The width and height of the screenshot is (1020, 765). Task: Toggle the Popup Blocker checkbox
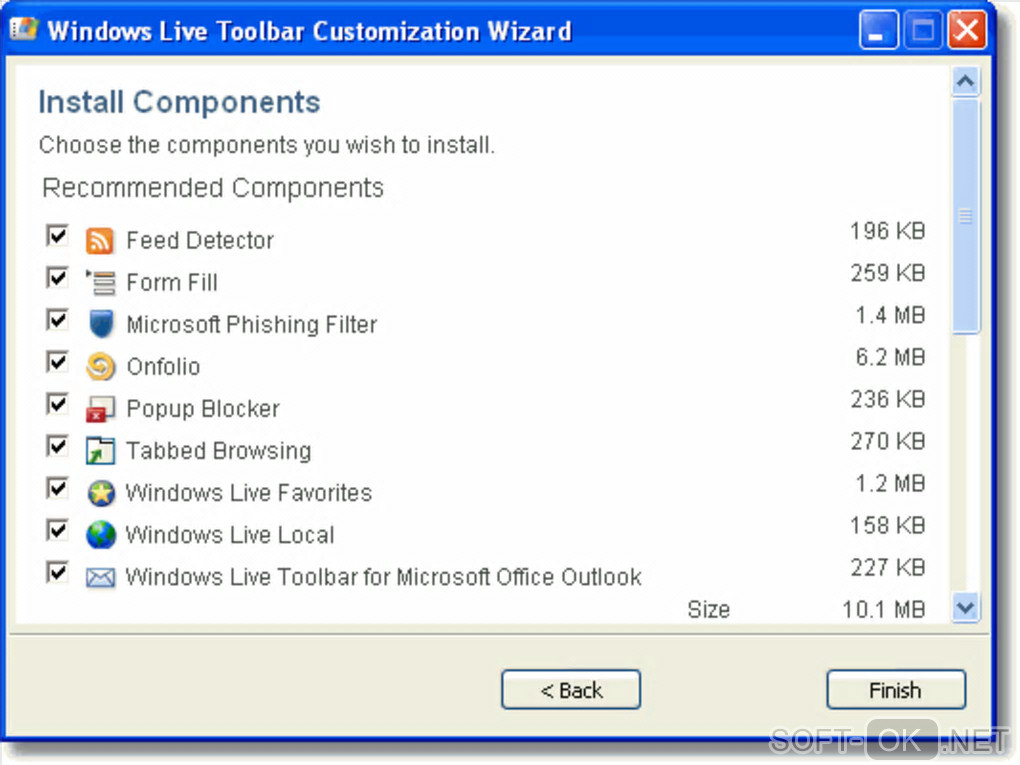[57, 404]
